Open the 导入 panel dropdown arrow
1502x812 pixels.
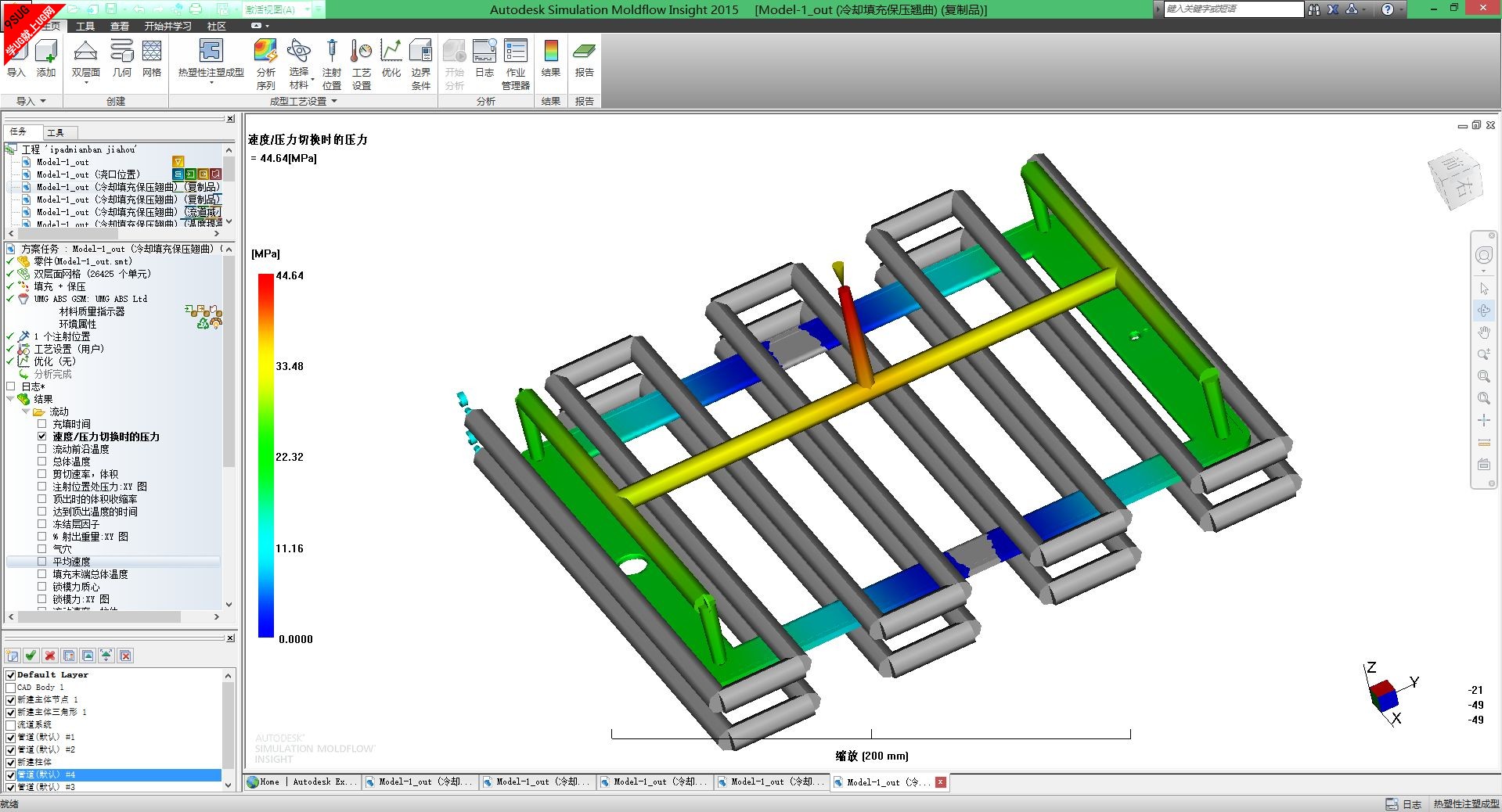tap(43, 101)
